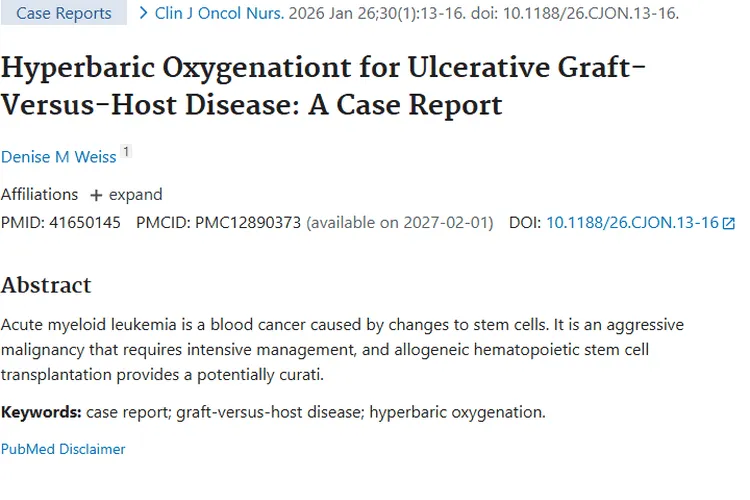The height and width of the screenshot is (500, 750).
Task: Click the external link icon beside the DOI
Action: [x=728, y=223]
